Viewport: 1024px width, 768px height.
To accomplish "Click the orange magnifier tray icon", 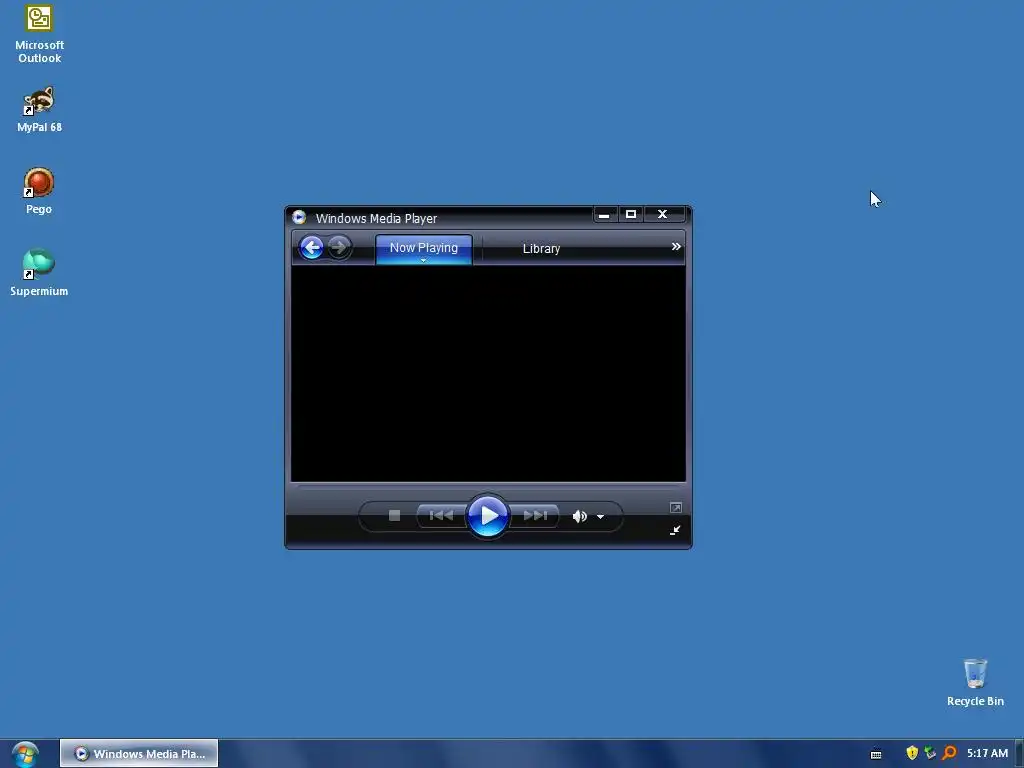I will point(950,753).
